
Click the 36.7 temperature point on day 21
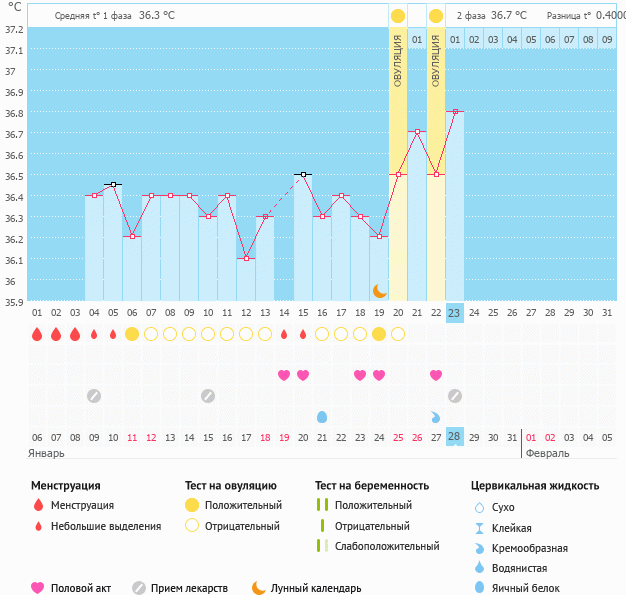click(x=417, y=131)
